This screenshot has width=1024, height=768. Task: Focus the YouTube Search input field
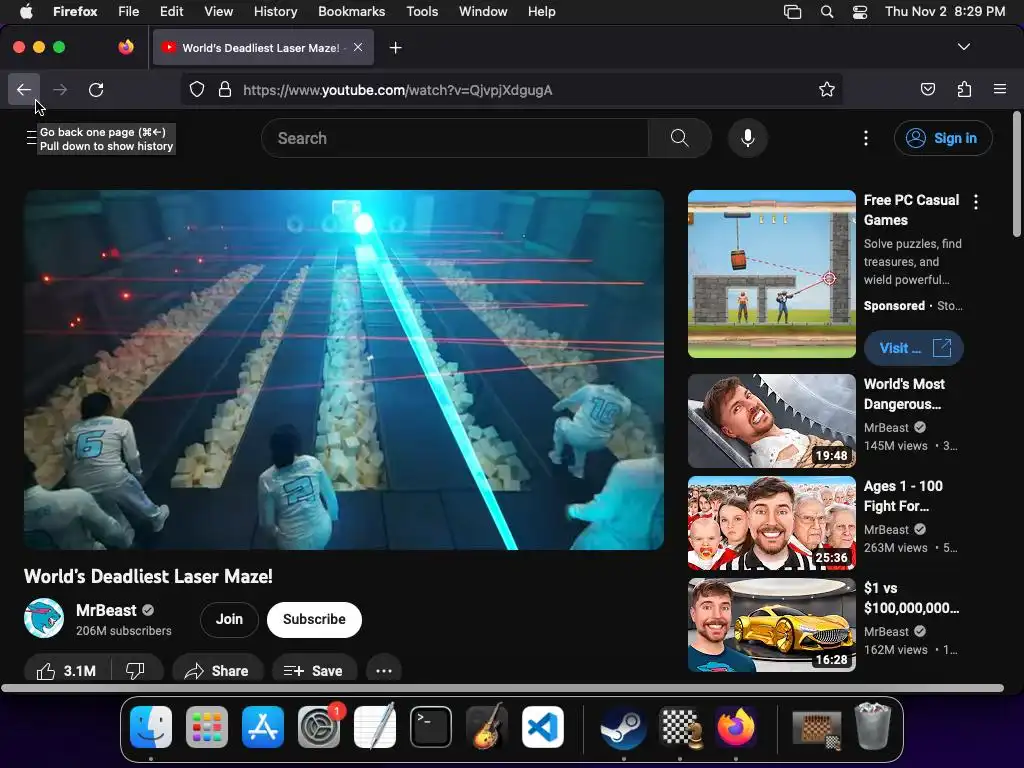[x=455, y=138]
